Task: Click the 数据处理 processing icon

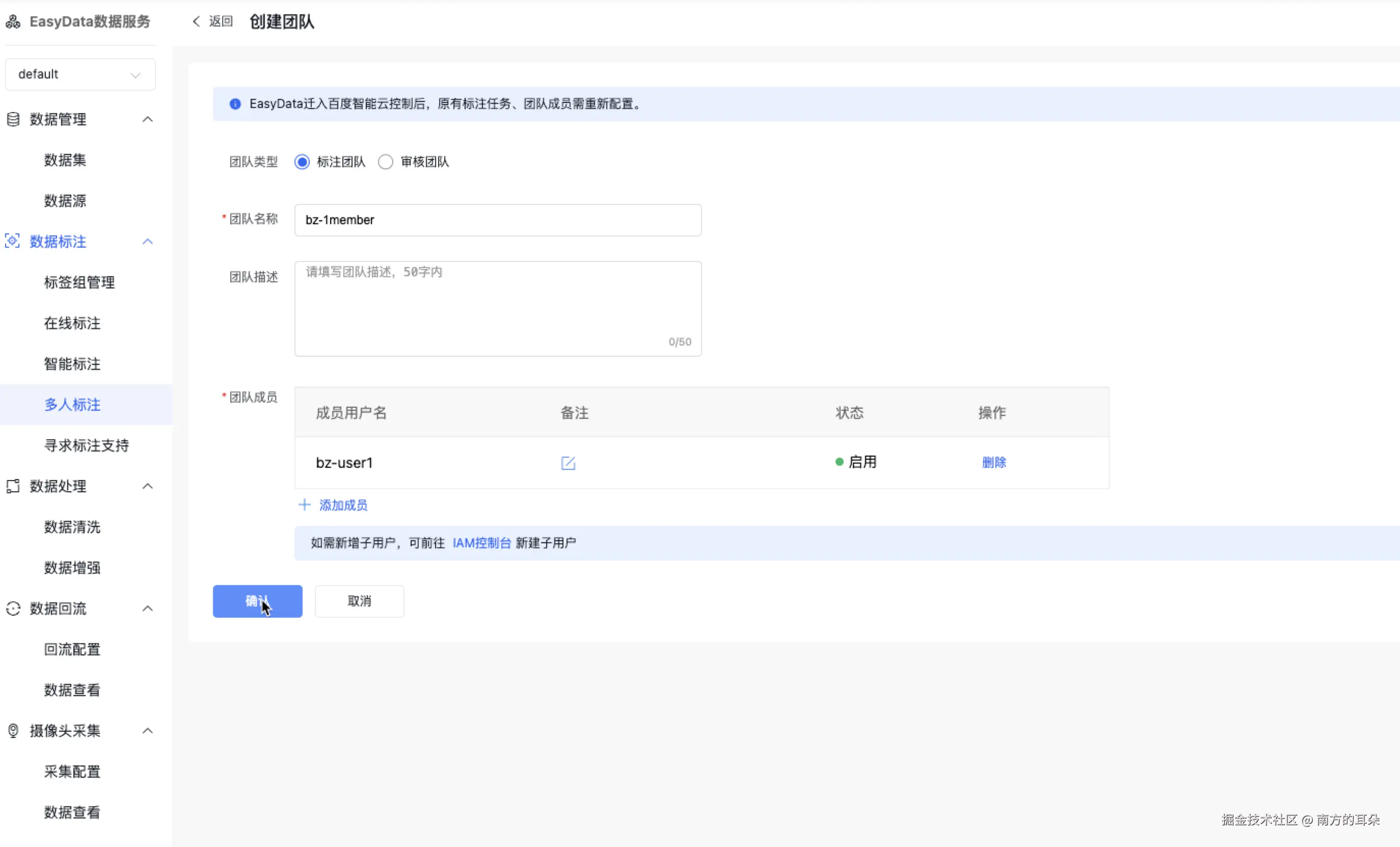Action: point(13,486)
